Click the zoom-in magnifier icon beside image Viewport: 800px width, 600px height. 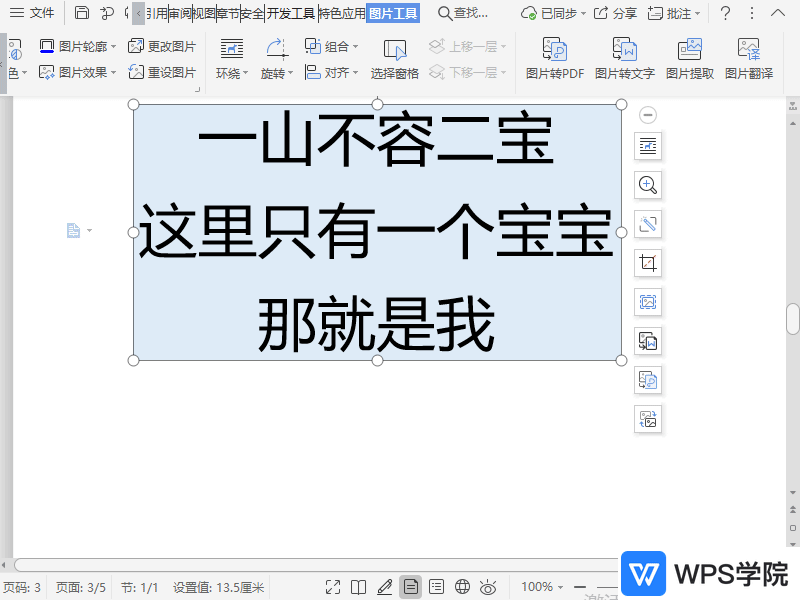648,185
